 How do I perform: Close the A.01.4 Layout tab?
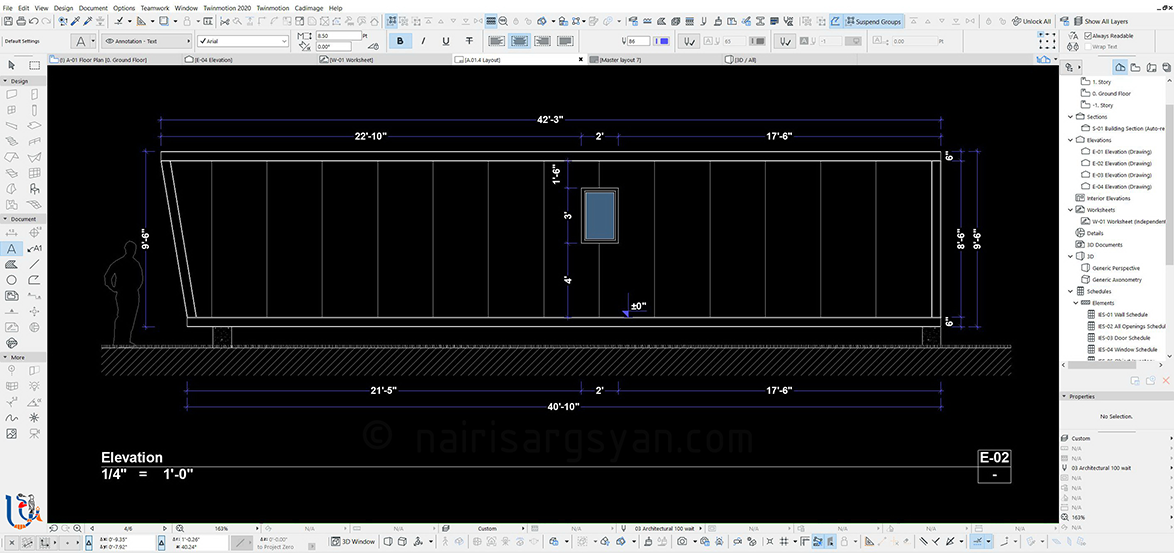coord(580,58)
